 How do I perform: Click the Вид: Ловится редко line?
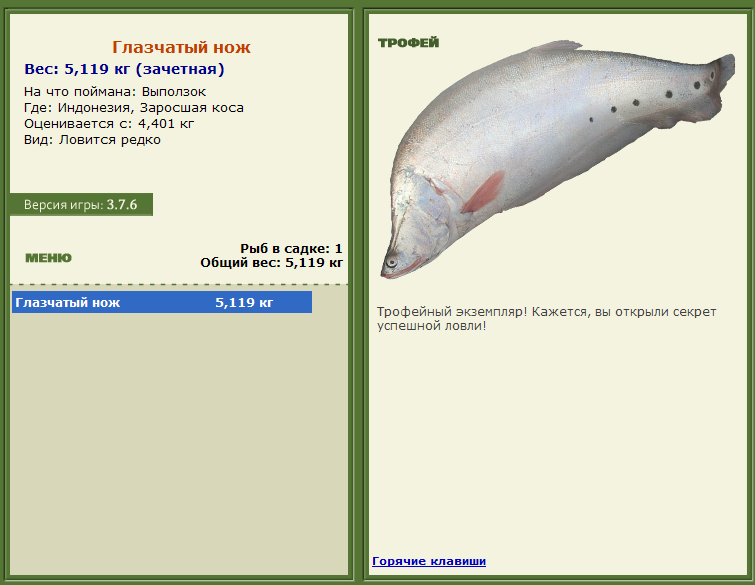(92, 140)
